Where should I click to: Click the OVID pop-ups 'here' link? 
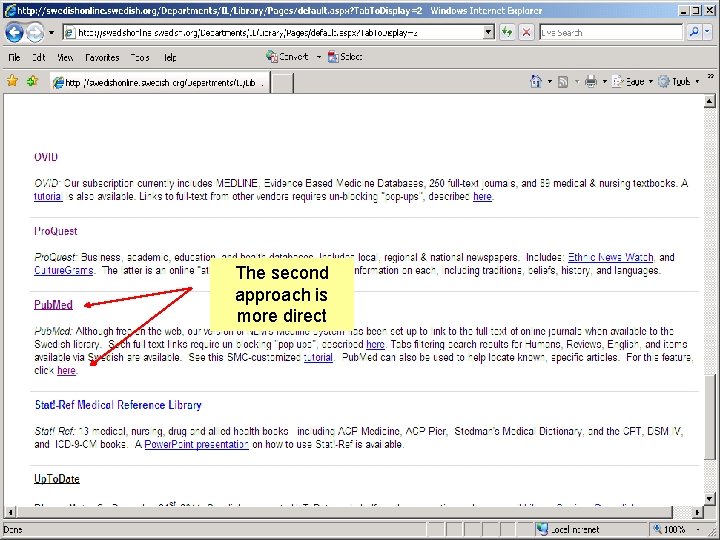(482, 197)
